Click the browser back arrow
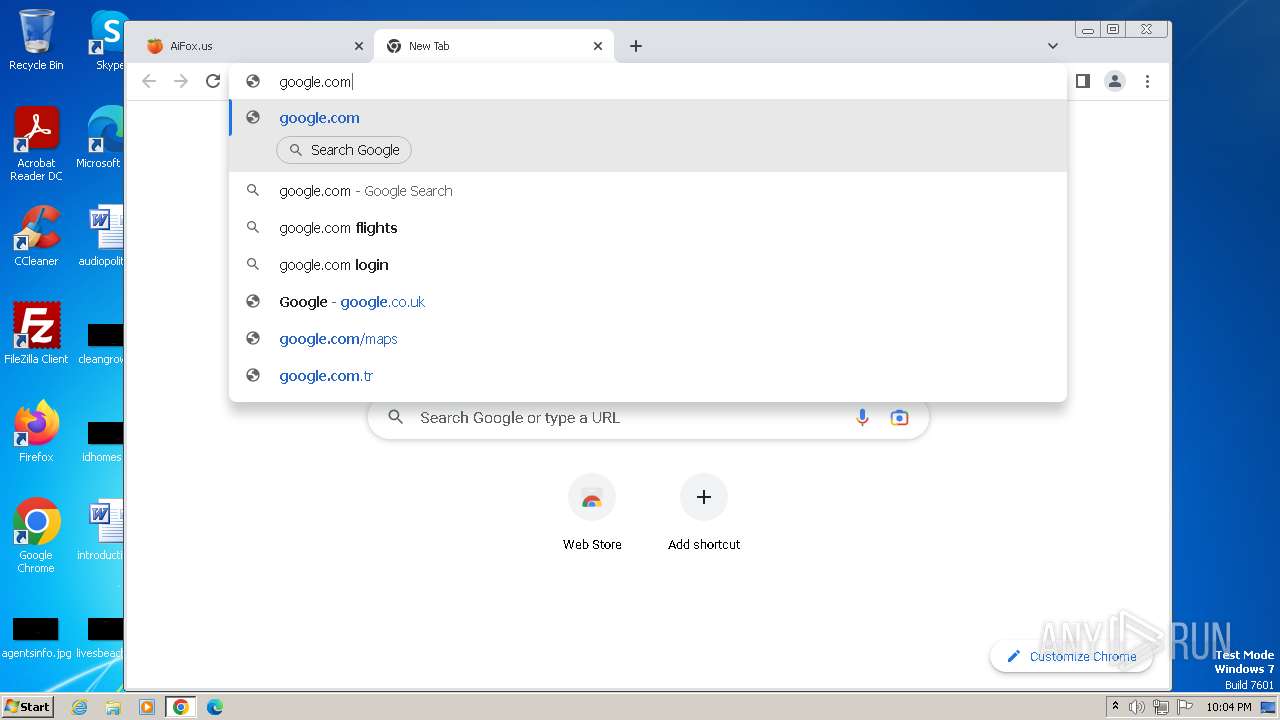 pos(149,81)
